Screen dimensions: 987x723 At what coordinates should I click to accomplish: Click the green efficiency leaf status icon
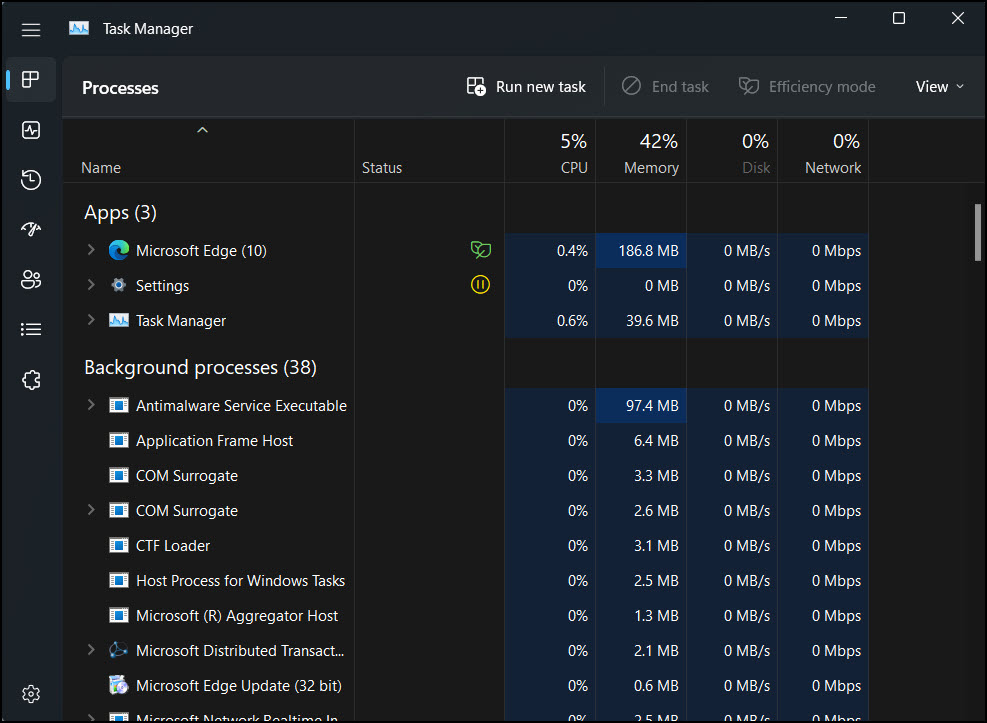pos(480,250)
